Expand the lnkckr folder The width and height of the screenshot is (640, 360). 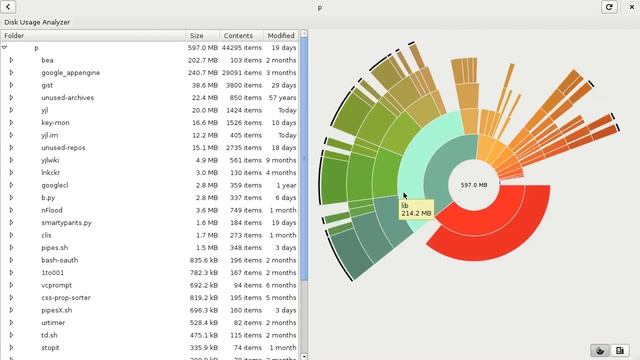11,173
